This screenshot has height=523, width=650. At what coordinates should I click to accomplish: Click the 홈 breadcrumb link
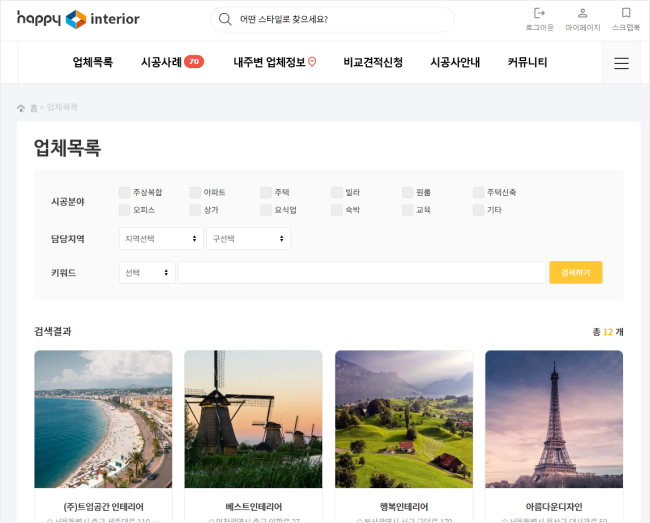(x=34, y=108)
